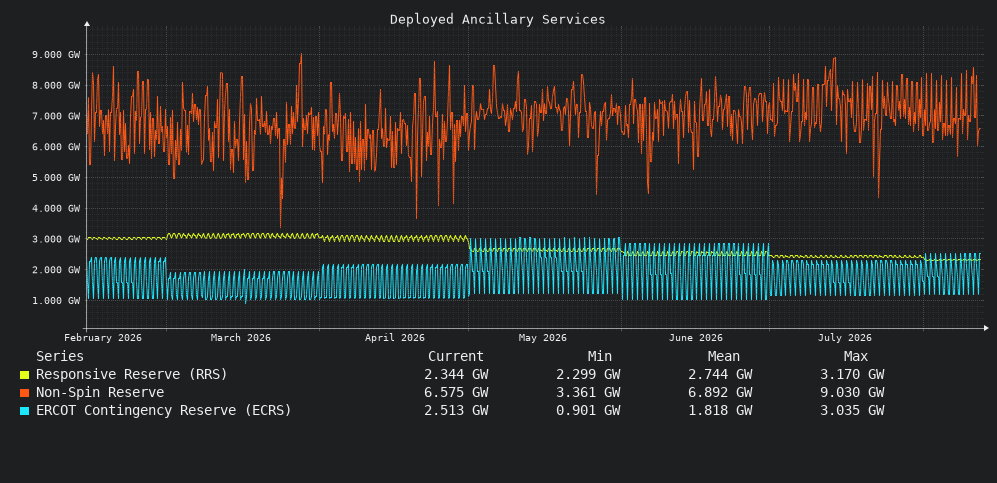This screenshot has height=483, width=997.
Task: Click ECRS max value 3.035 GW
Action: [x=852, y=411]
